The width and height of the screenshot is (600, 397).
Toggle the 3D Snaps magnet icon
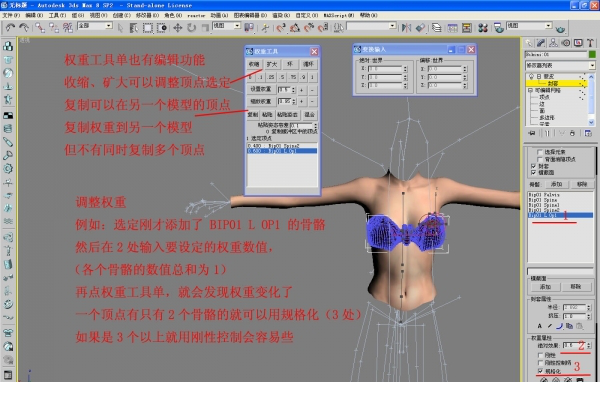280,28
